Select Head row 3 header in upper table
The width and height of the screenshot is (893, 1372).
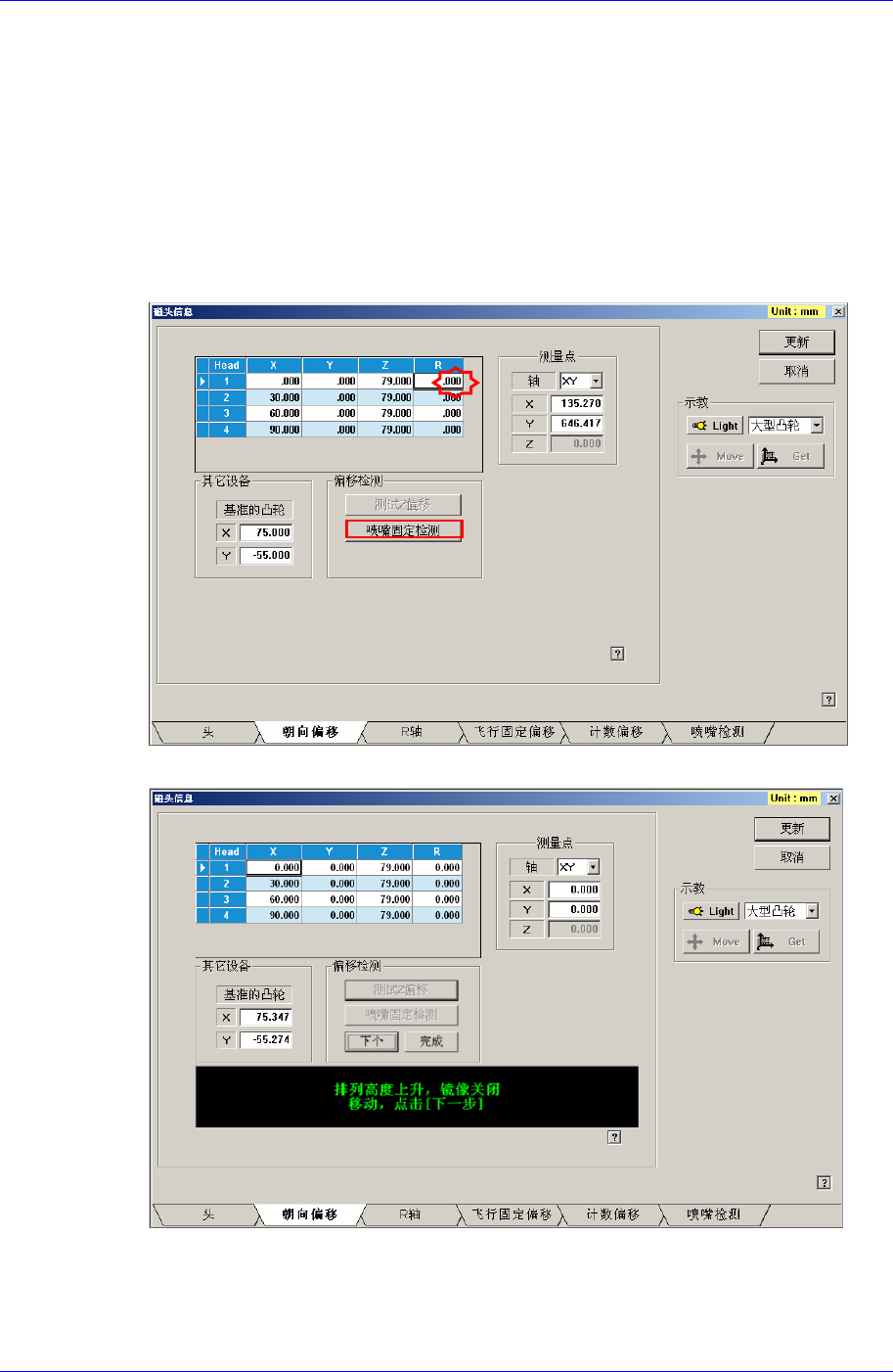(226, 413)
